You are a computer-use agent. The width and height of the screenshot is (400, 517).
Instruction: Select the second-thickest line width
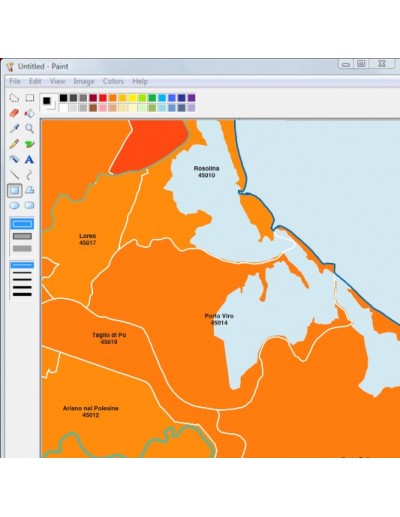click(22, 287)
